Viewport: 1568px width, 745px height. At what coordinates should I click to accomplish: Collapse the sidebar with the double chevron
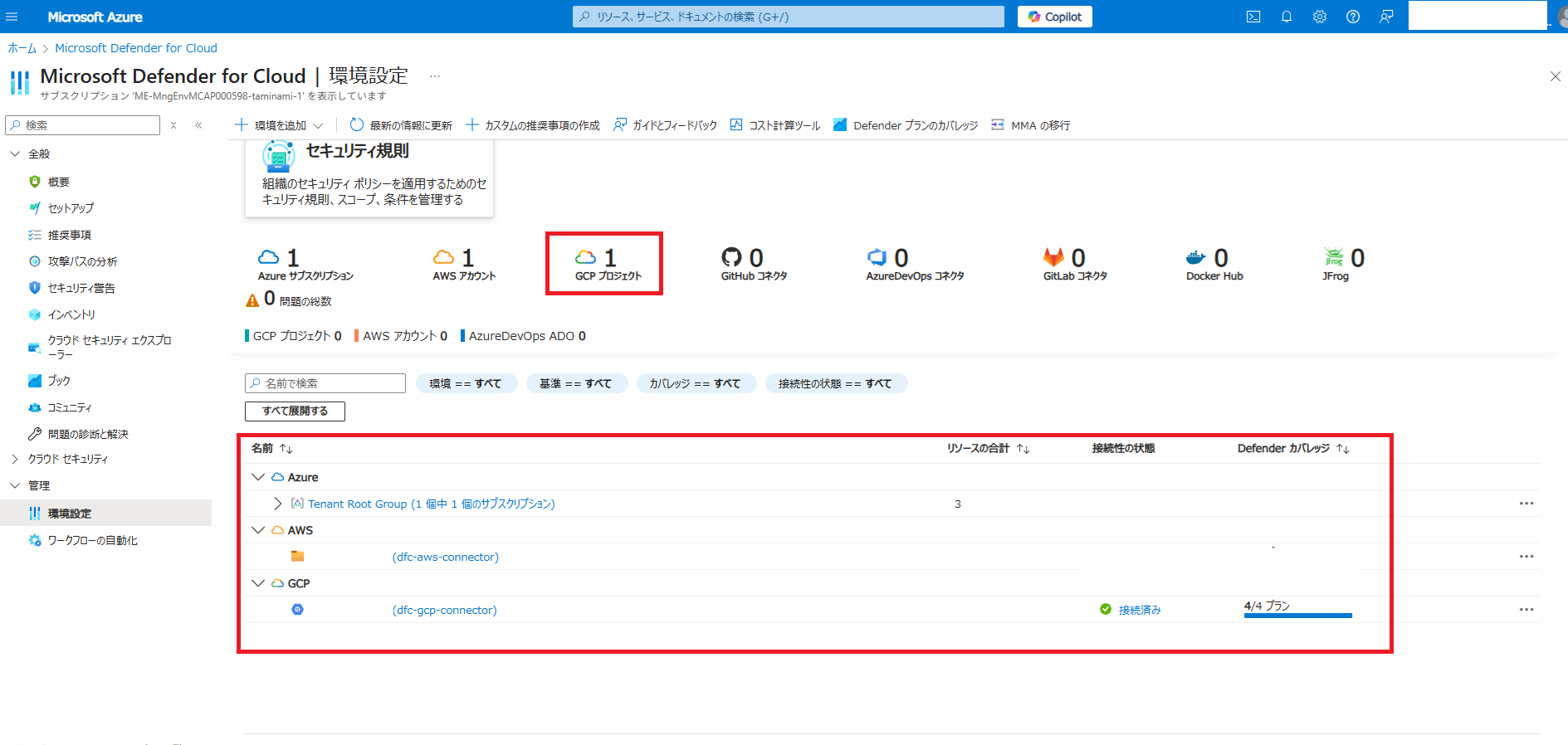(x=198, y=125)
